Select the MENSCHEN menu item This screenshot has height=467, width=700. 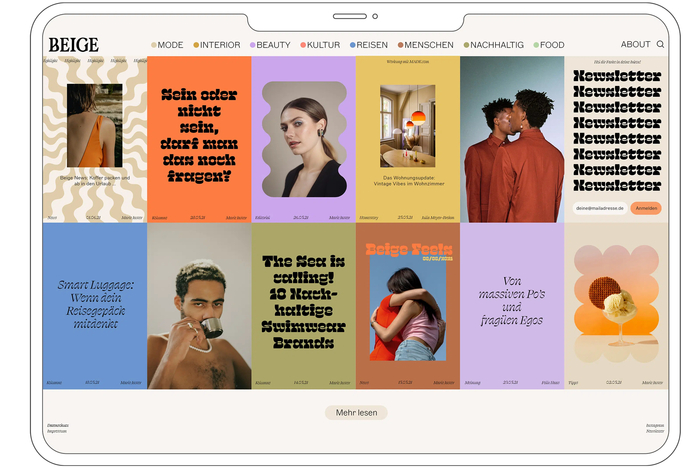[430, 45]
